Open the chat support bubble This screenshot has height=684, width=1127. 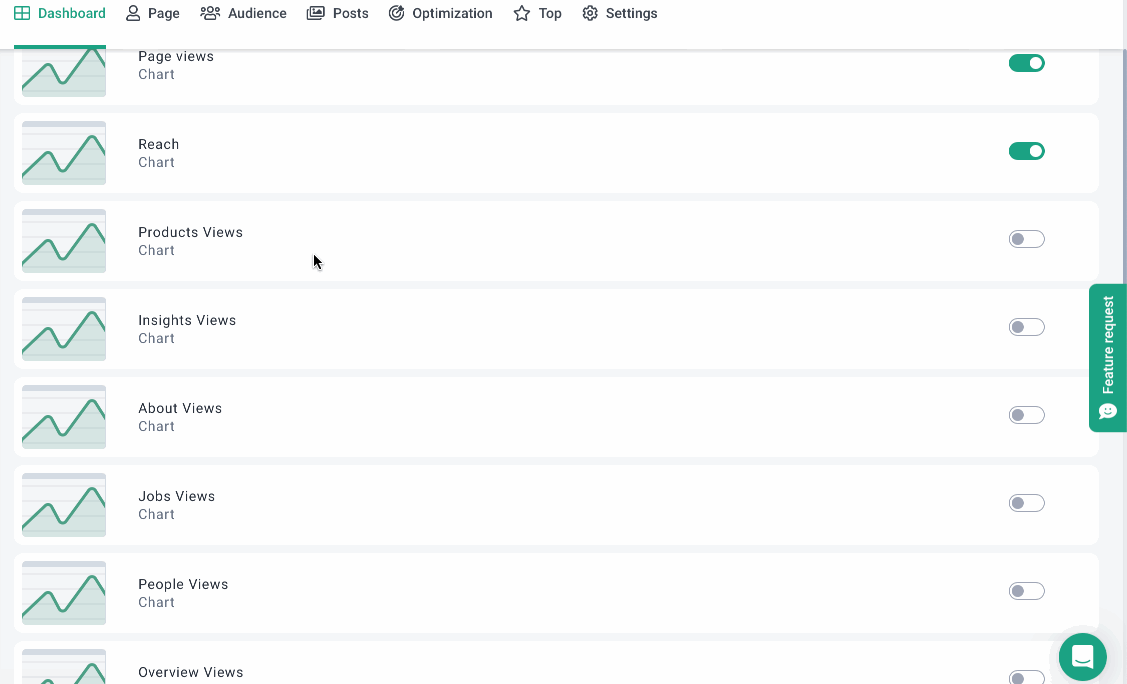point(1082,657)
